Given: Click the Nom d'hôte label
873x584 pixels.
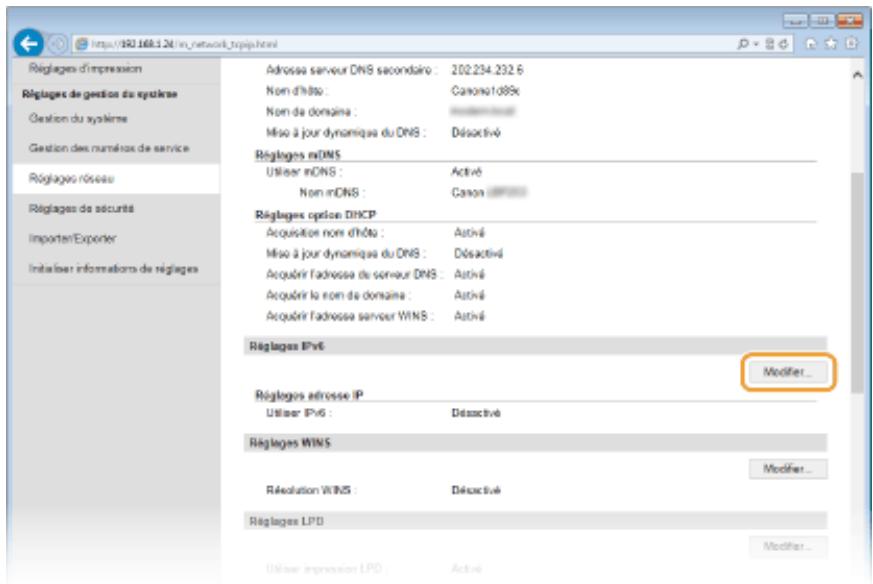Looking at the screenshot, I should (297, 90).
